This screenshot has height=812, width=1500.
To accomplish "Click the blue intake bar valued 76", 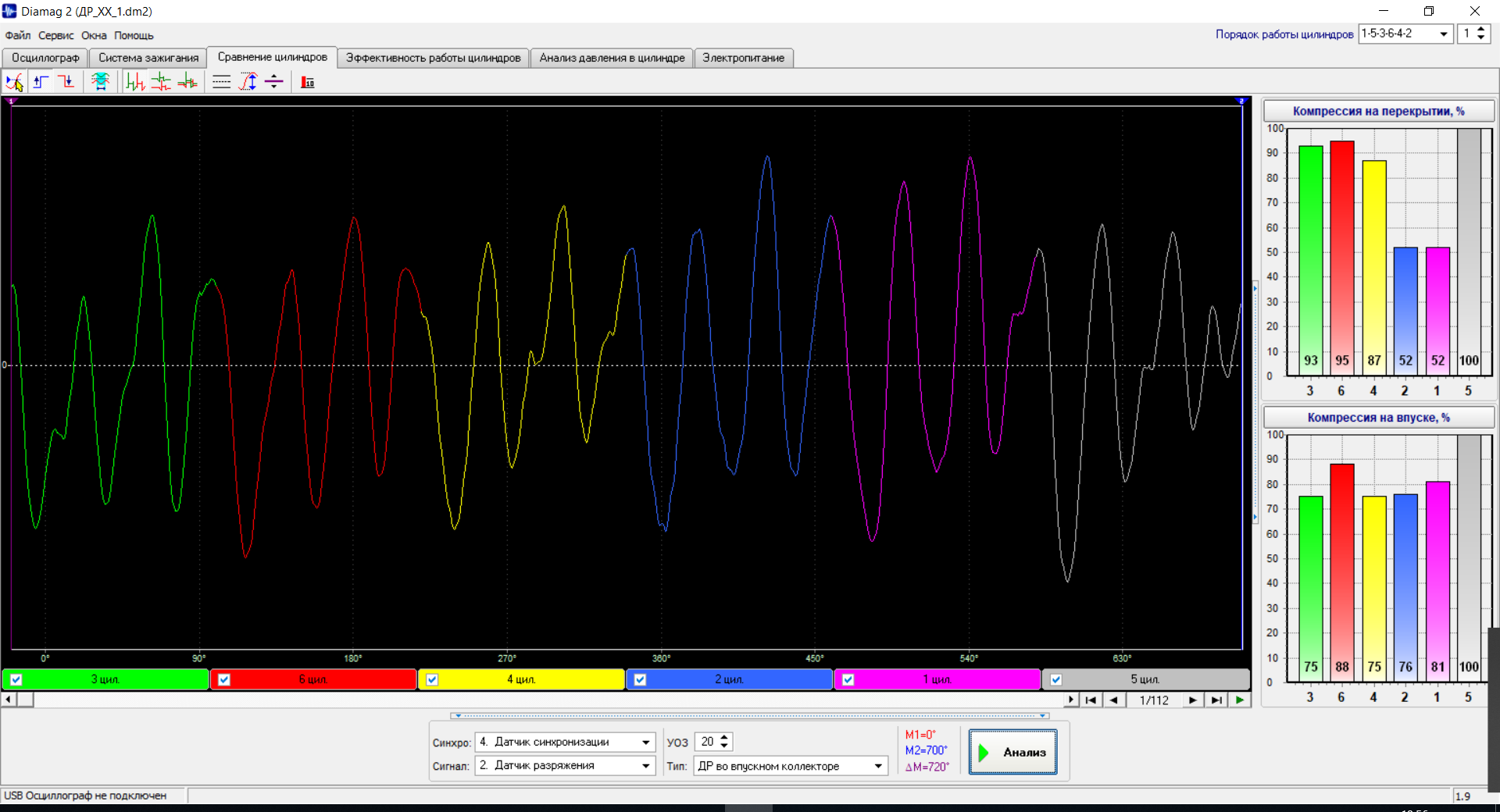I will click(x=1405, y=589).
